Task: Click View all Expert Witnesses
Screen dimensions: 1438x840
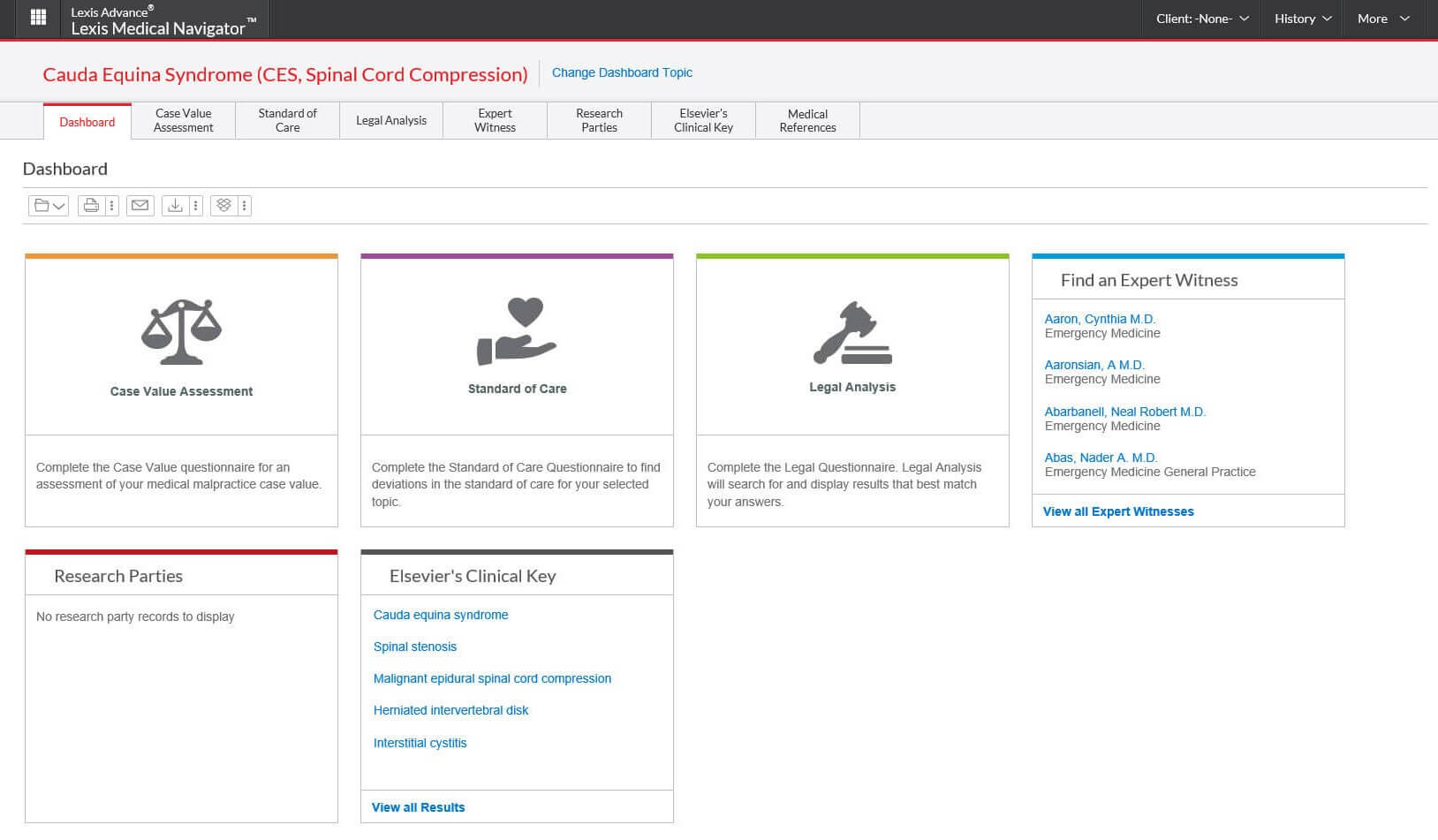Action: (1118, 511)
